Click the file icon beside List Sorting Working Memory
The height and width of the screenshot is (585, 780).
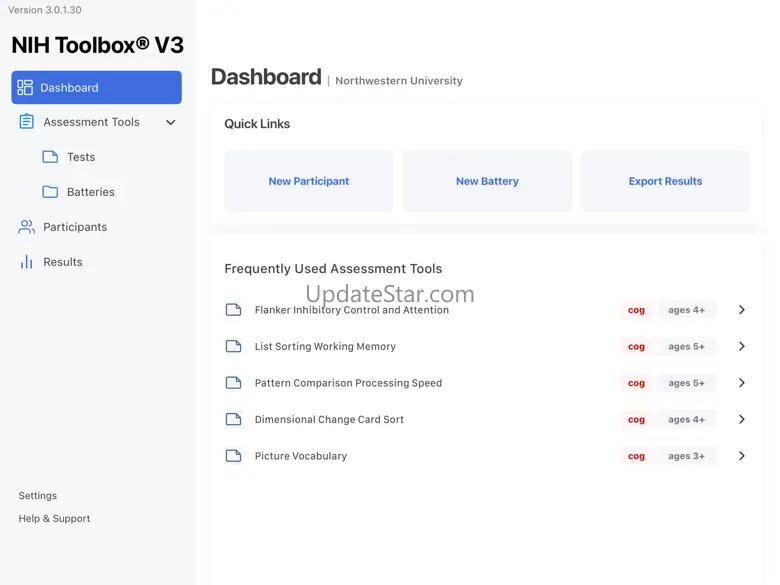point(233,346)
